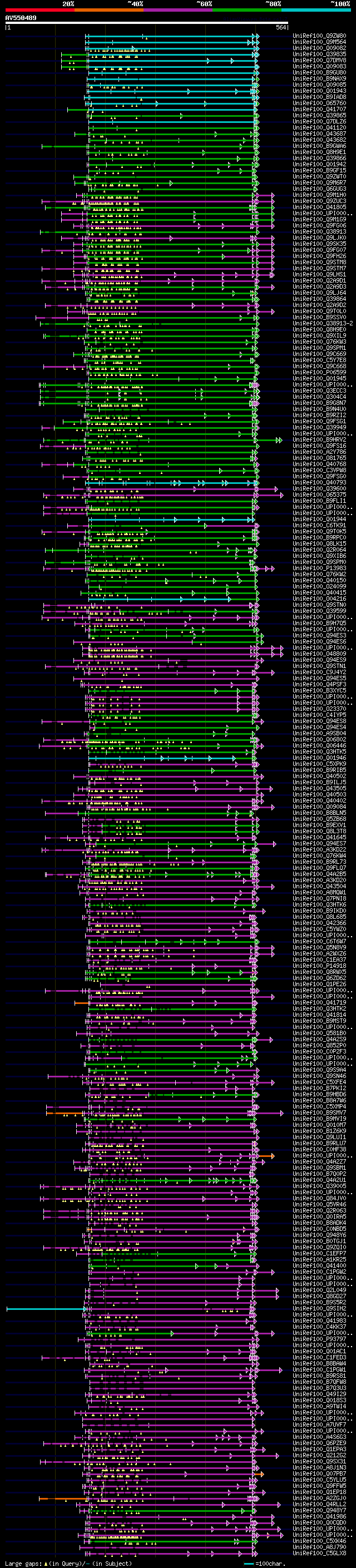
Task: Select the UniRef100_Q9XIL9 row label
Action: point(319,335)
